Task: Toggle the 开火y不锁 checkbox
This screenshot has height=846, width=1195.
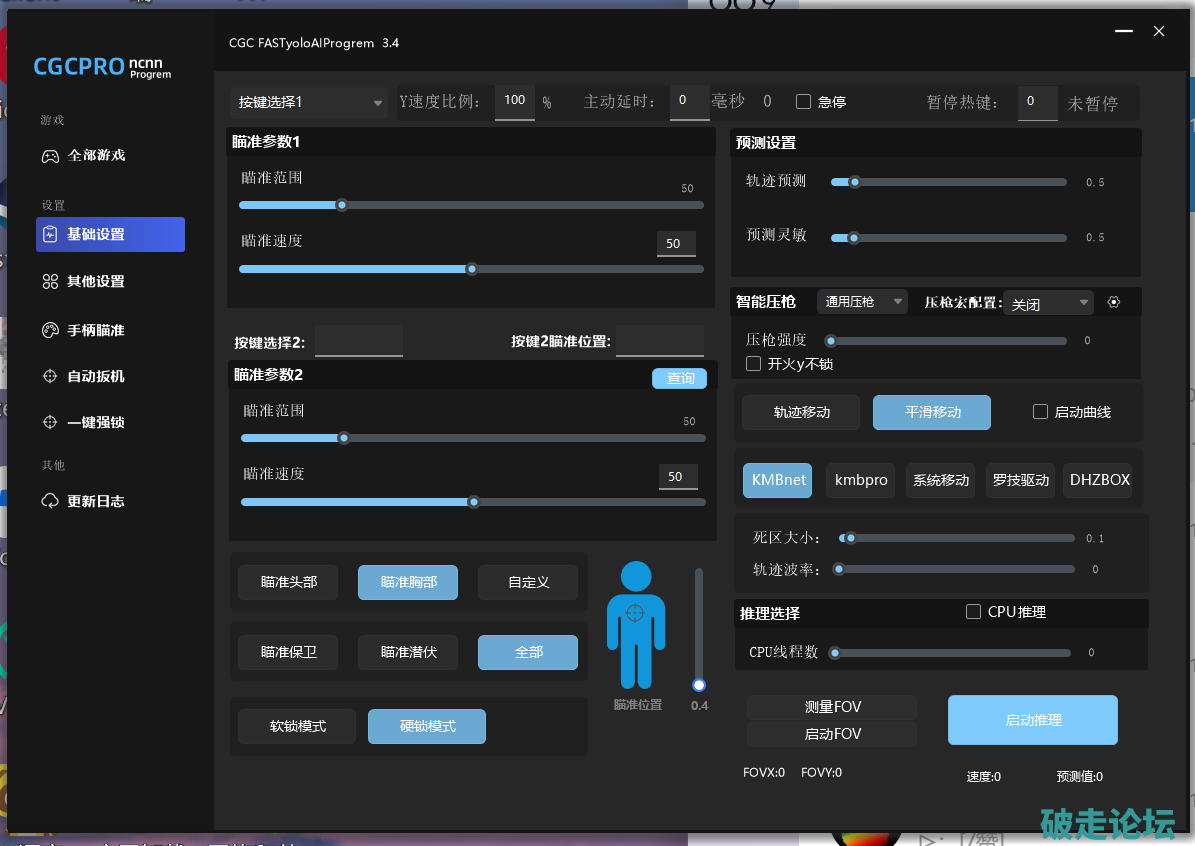Action: tap(754, 364)
